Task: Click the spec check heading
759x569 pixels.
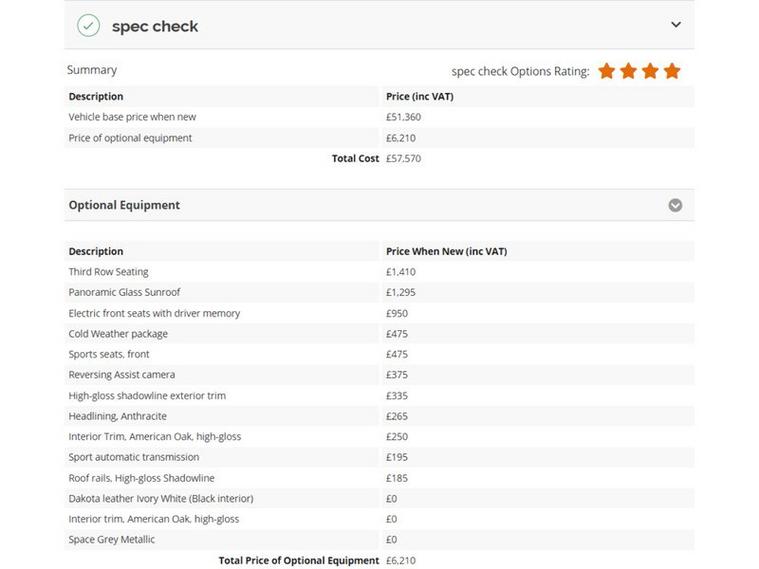Action: click(x=155, y=26)
